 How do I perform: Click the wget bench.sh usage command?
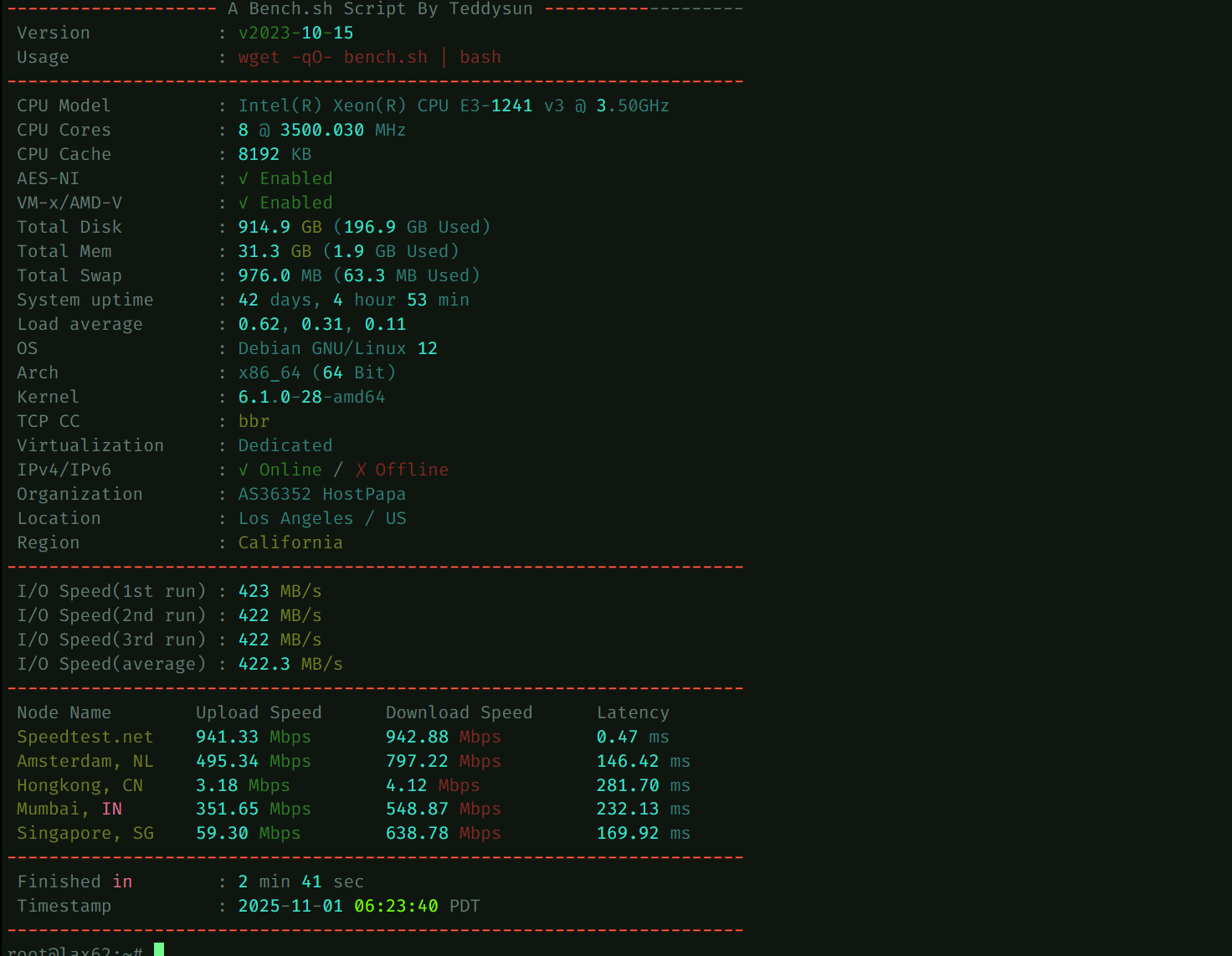369,58
